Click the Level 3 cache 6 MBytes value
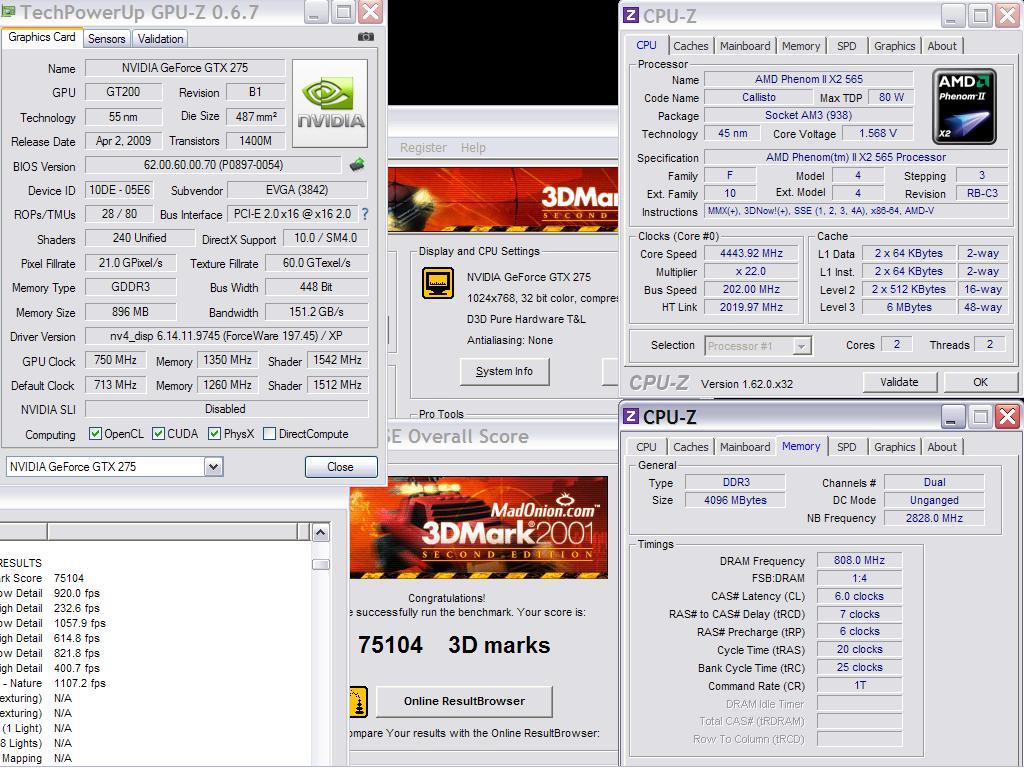The image size is (1024, 768). pyautogui.click(x=908, y=307)
